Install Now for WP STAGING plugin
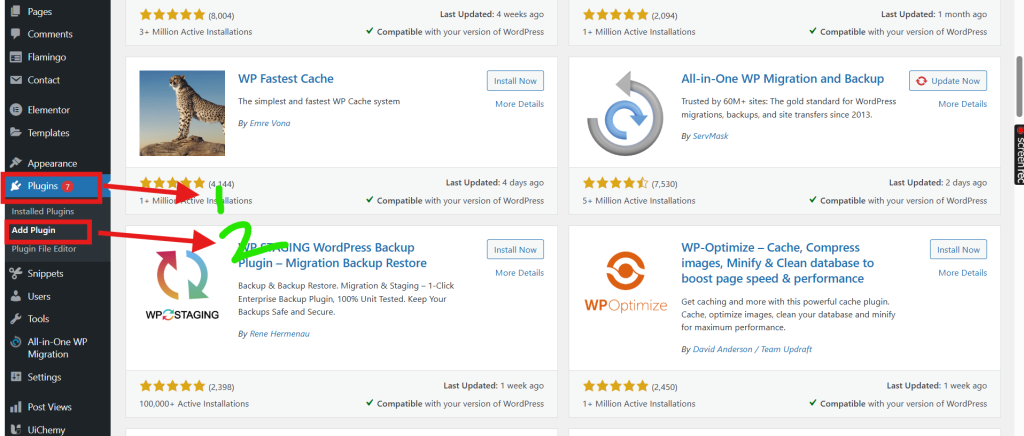 515,250
